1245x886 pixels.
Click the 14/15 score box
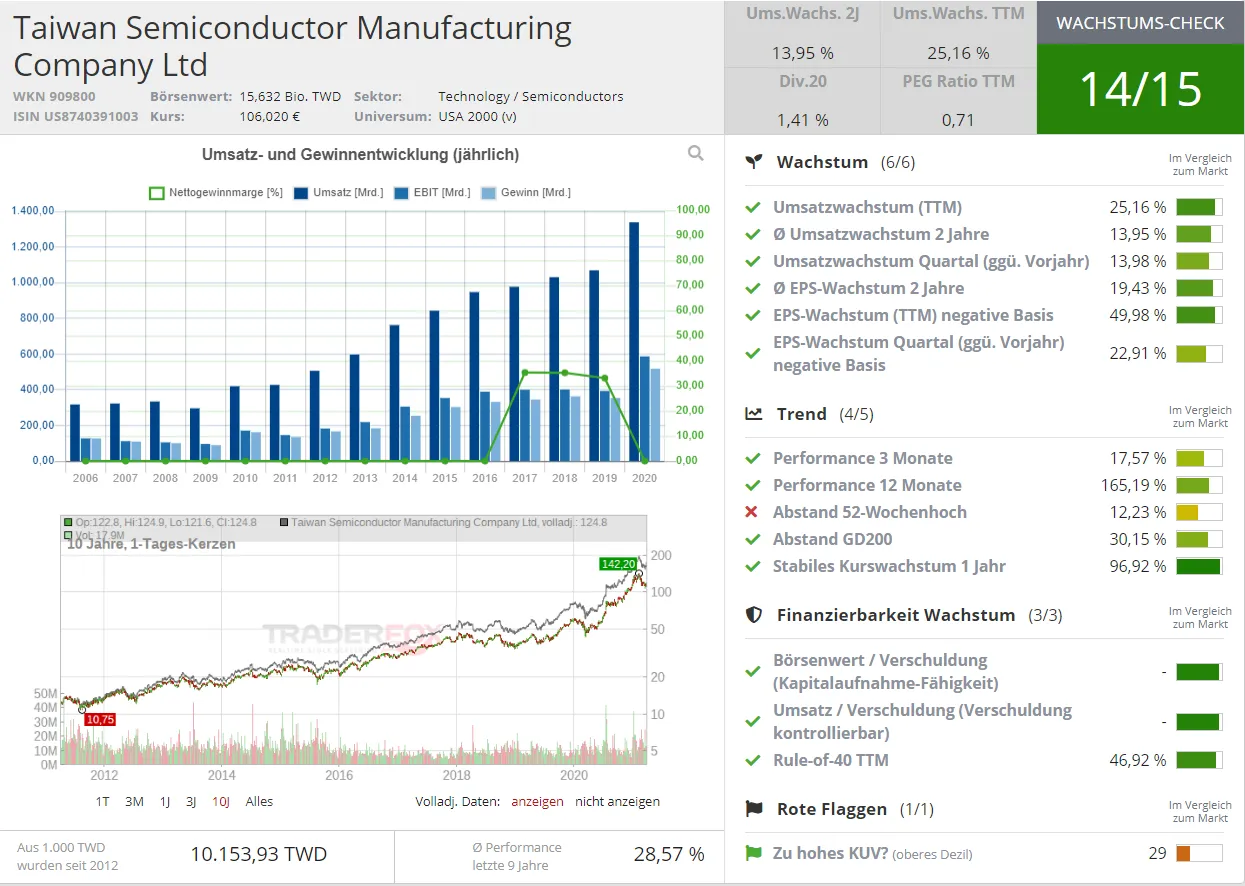click(x=1140, y=89)
